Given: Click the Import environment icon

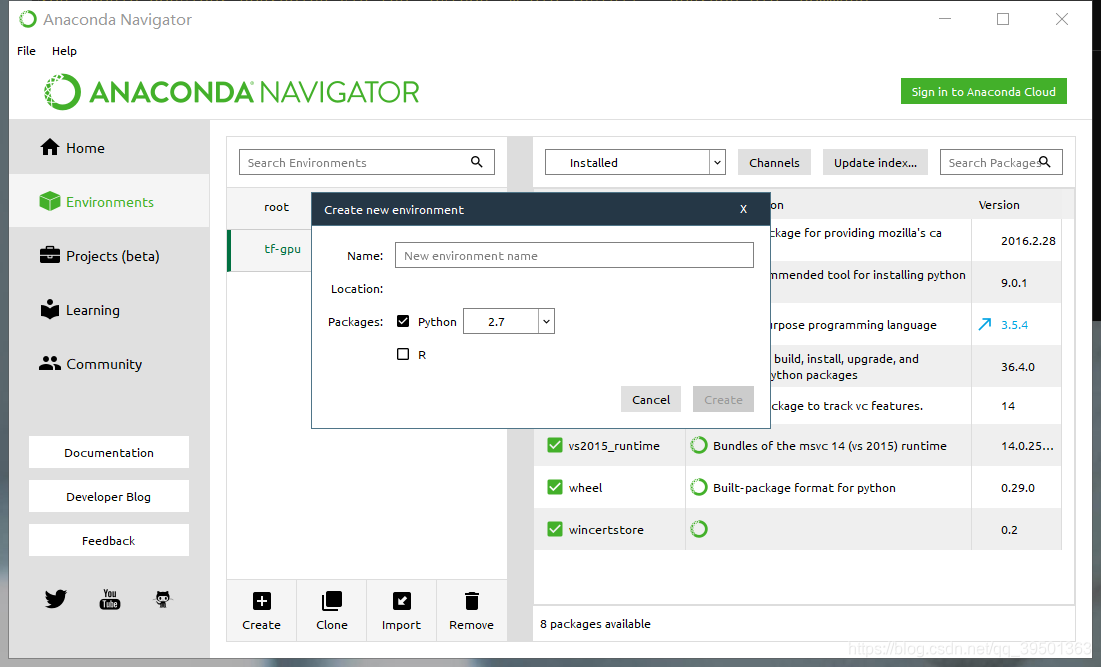Looking at the screenshot, I should coord(401,601).
